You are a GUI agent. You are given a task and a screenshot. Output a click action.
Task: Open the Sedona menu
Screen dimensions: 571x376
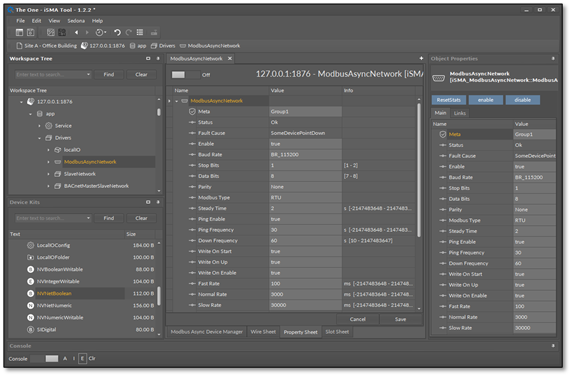coord(76,21)
